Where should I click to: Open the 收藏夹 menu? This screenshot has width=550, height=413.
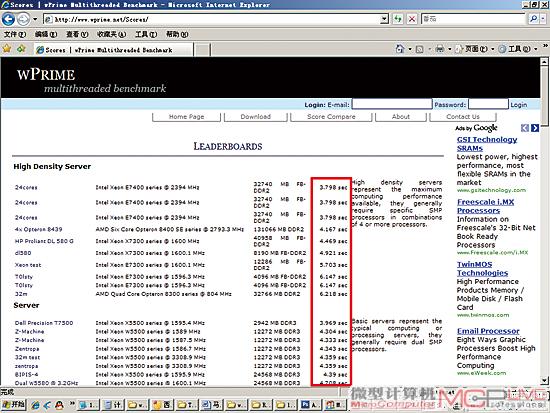pyautogui.click(x=111, y=34)
